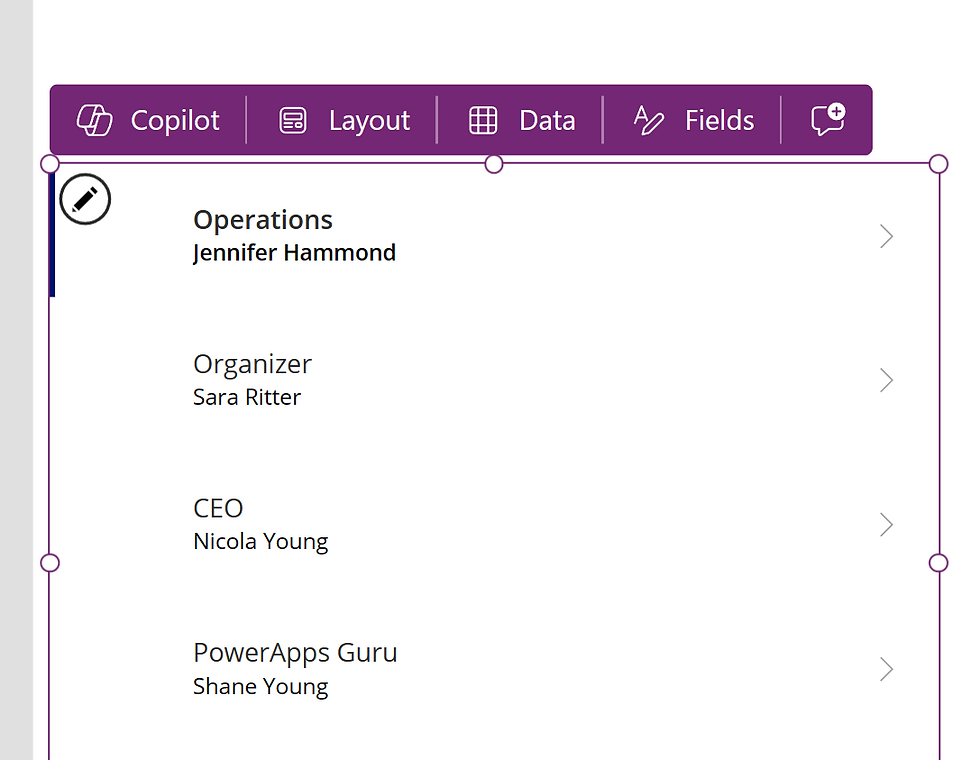Click the right-middle resize handle of the gallery
Screen dimensions: 980x760
tap(938, 562)
